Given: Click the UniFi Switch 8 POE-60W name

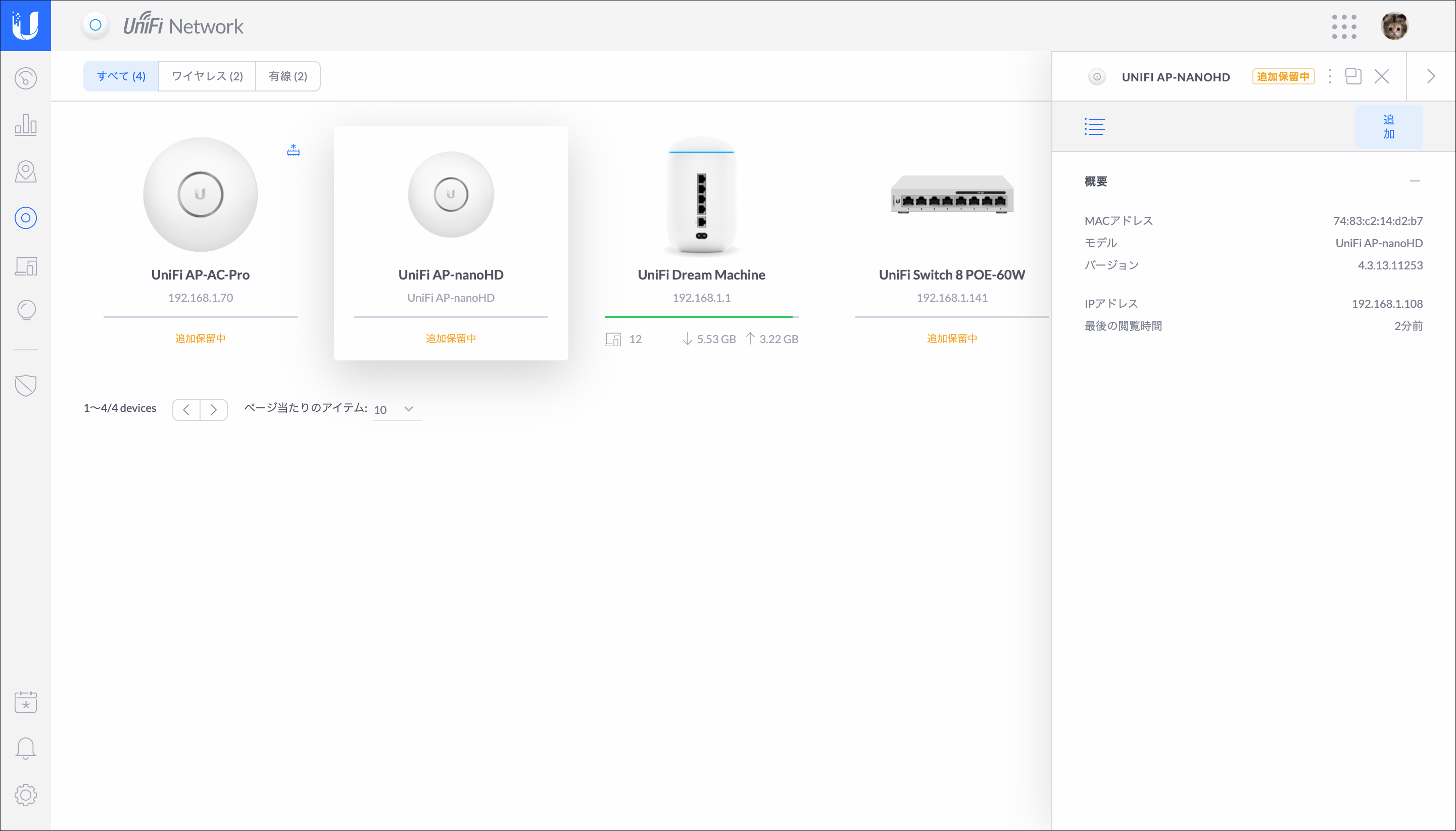Looking at the screenshot, I should (x=952, y=274).
